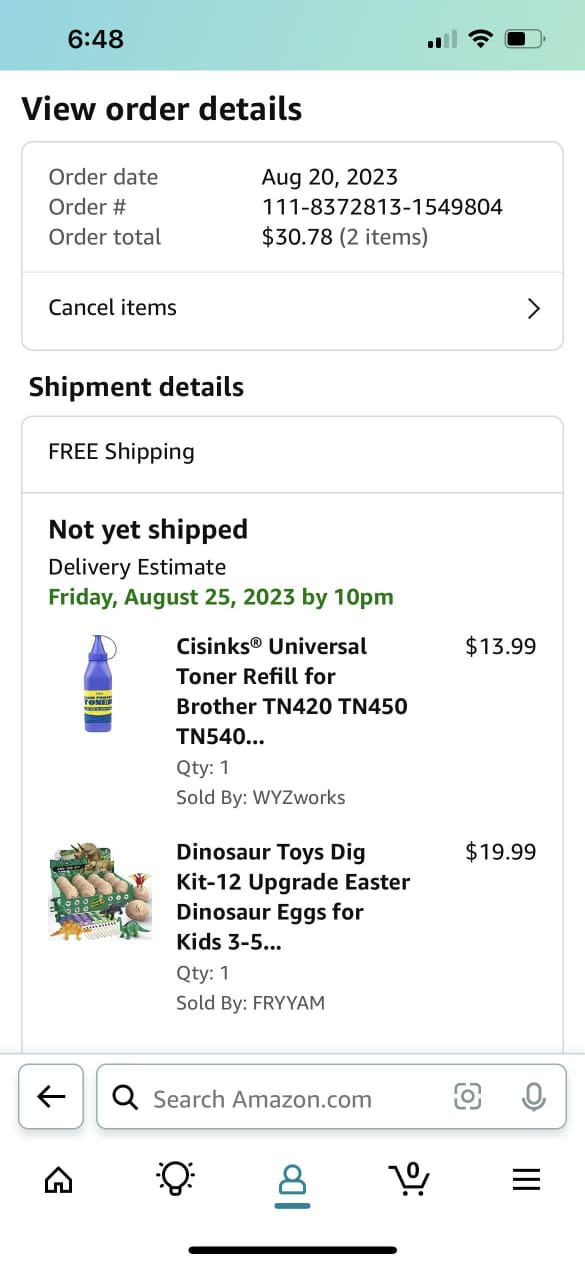This screenshot has height=1266, width=585.
Task: Tap the microphone voice search icon
Action: [x=534, y=1097]
